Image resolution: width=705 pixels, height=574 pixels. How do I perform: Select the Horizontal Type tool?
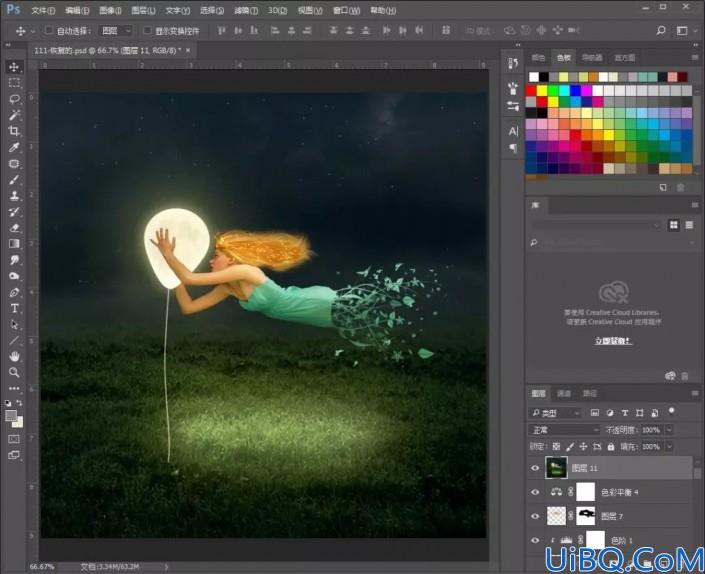pos(14,308)
